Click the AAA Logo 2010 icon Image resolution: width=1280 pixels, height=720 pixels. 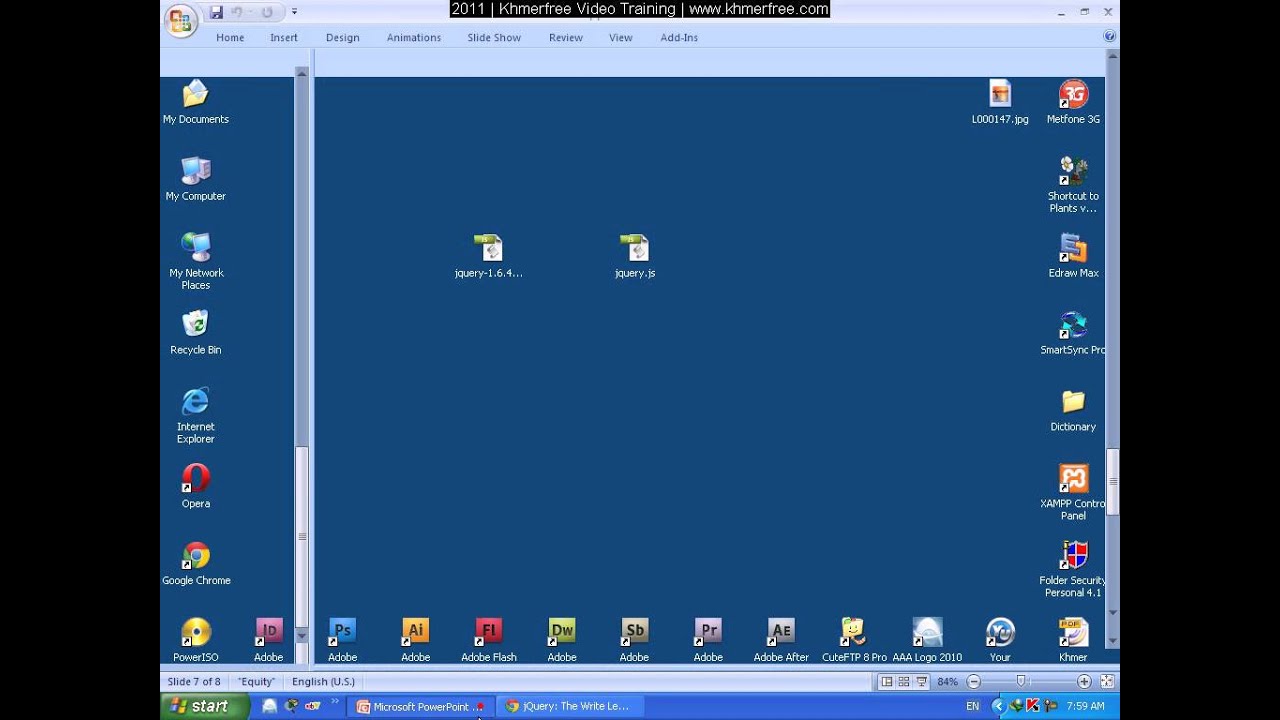click(x=927, y=632)
